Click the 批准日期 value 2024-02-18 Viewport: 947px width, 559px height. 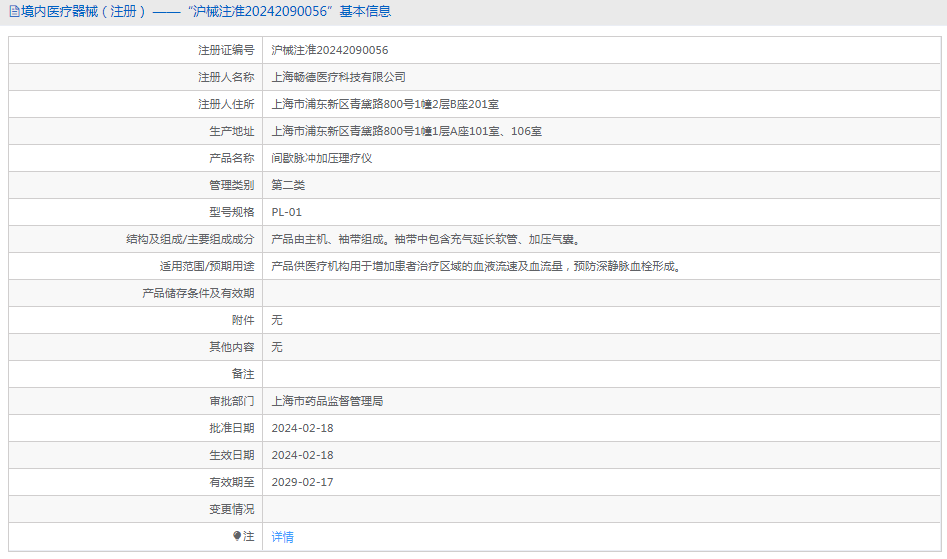[302, 428]
